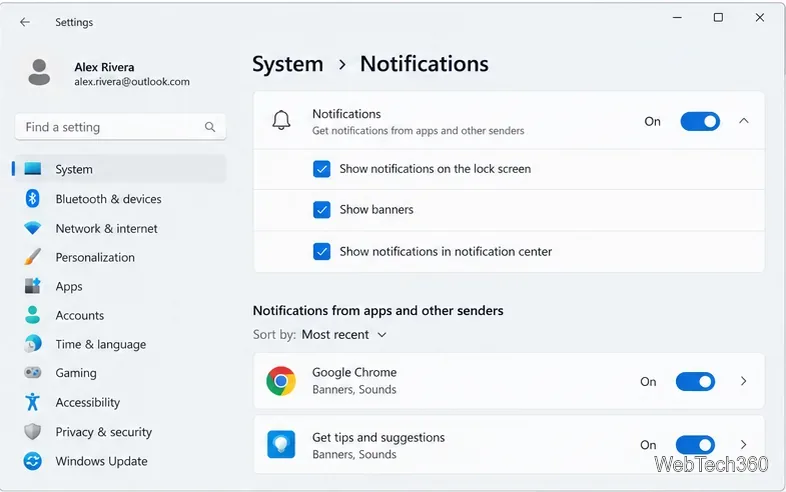Maximize the Settings window
Viewport: 786px width, 492px height.
[718, 18]
